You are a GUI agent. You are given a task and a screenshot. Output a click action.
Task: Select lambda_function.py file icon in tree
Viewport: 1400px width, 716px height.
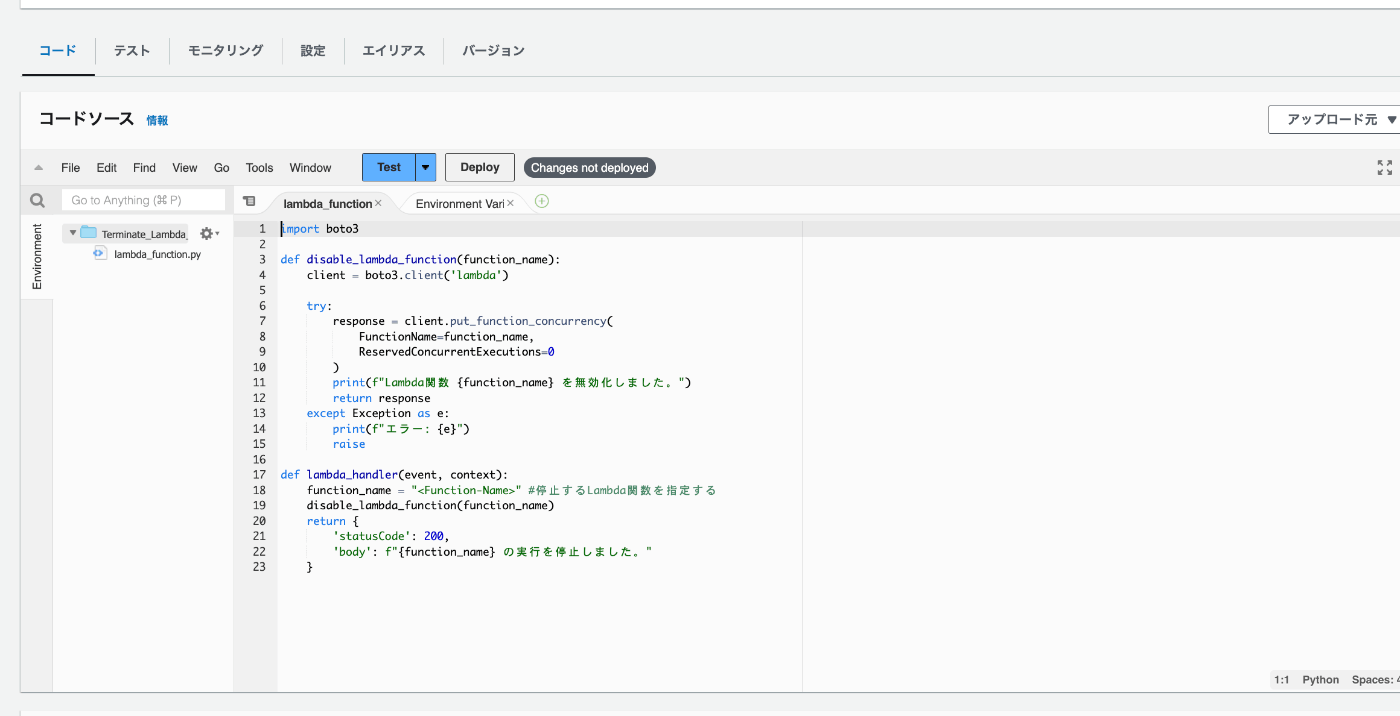click(99, 254)
